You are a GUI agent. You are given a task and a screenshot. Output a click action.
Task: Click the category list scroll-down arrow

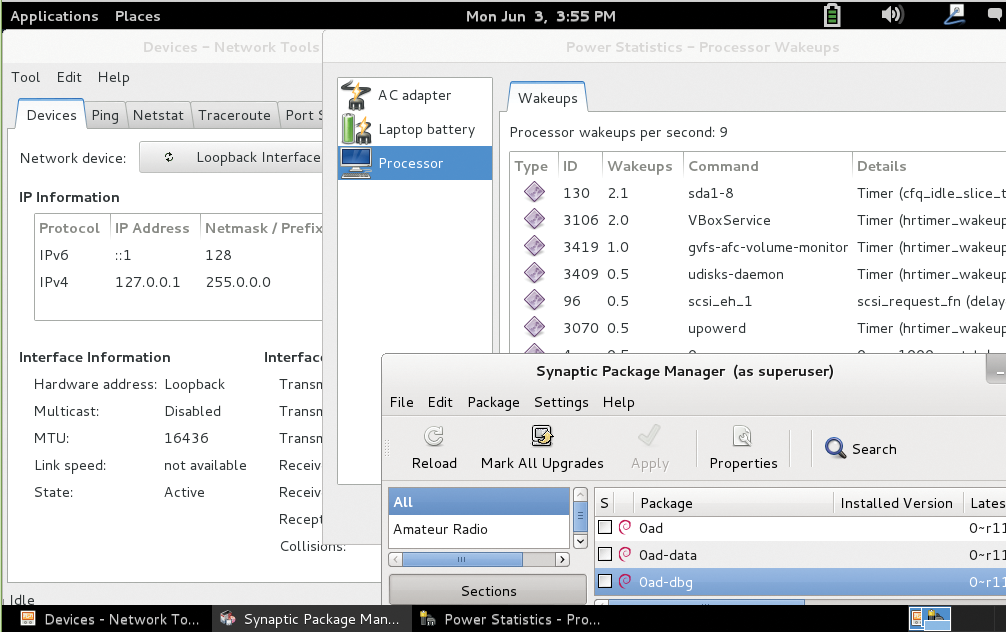pyautogui.click(x=579, y=540)
